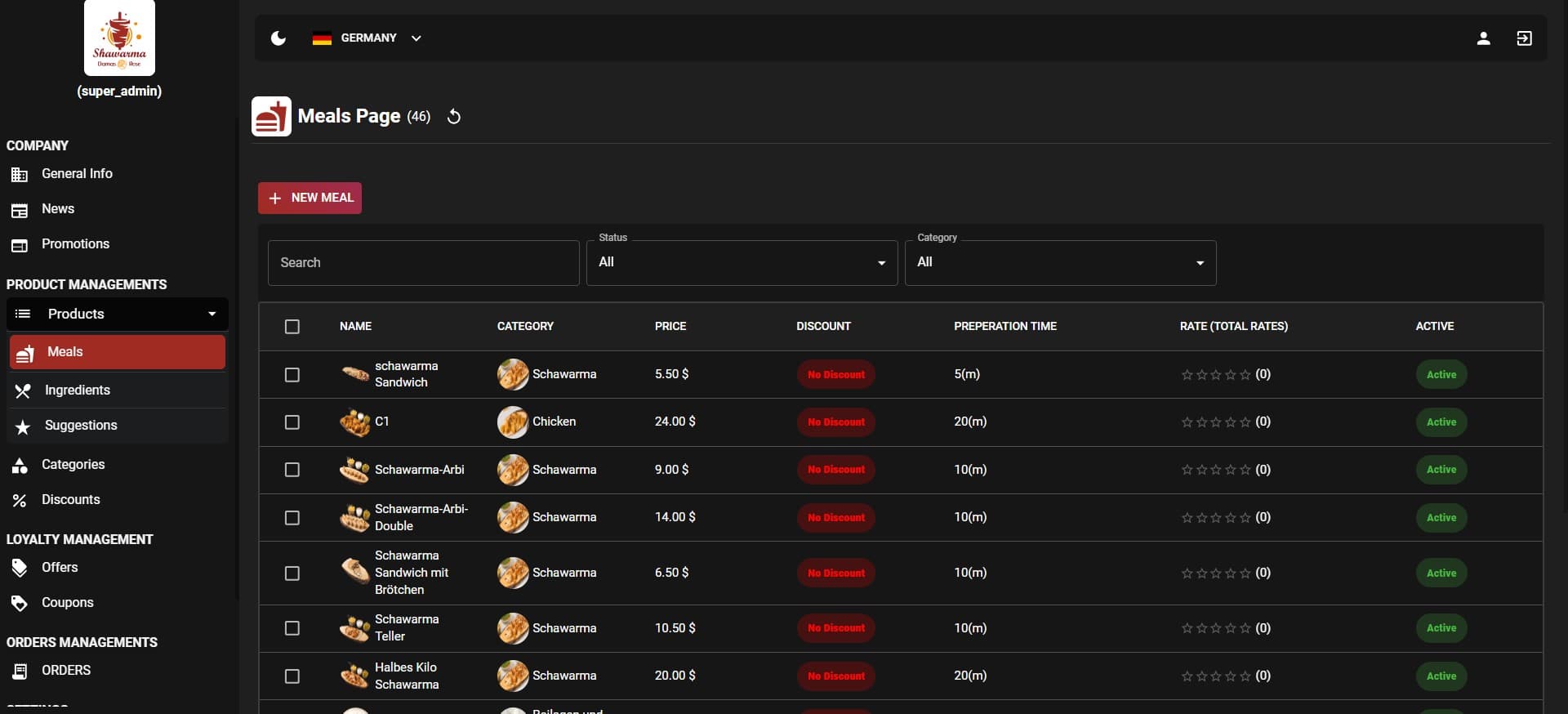This screenshot has width=1568, height=714.
Task: Open the Discounts menu item
Action: tap(70, 500)
